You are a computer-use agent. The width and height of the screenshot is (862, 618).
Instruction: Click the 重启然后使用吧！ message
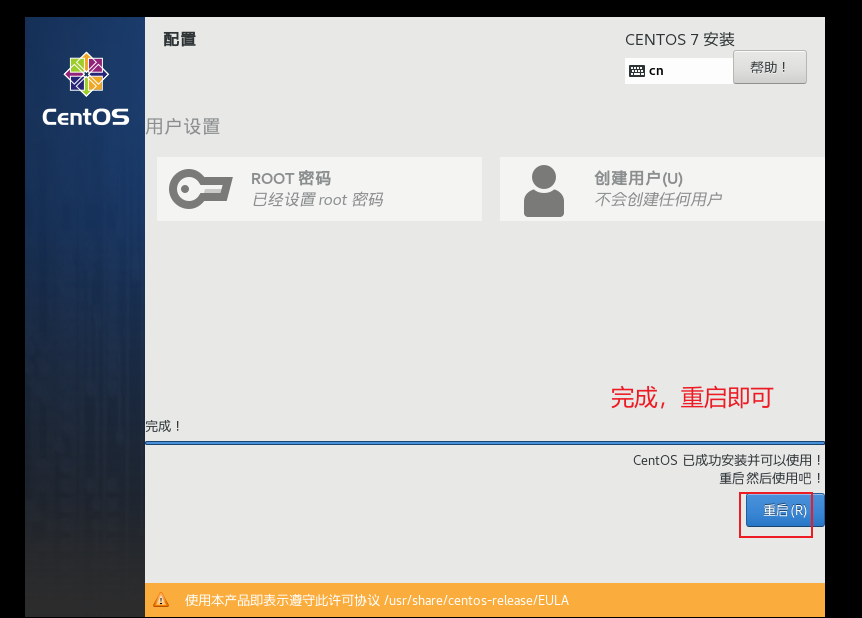click(x=771, y=478)
